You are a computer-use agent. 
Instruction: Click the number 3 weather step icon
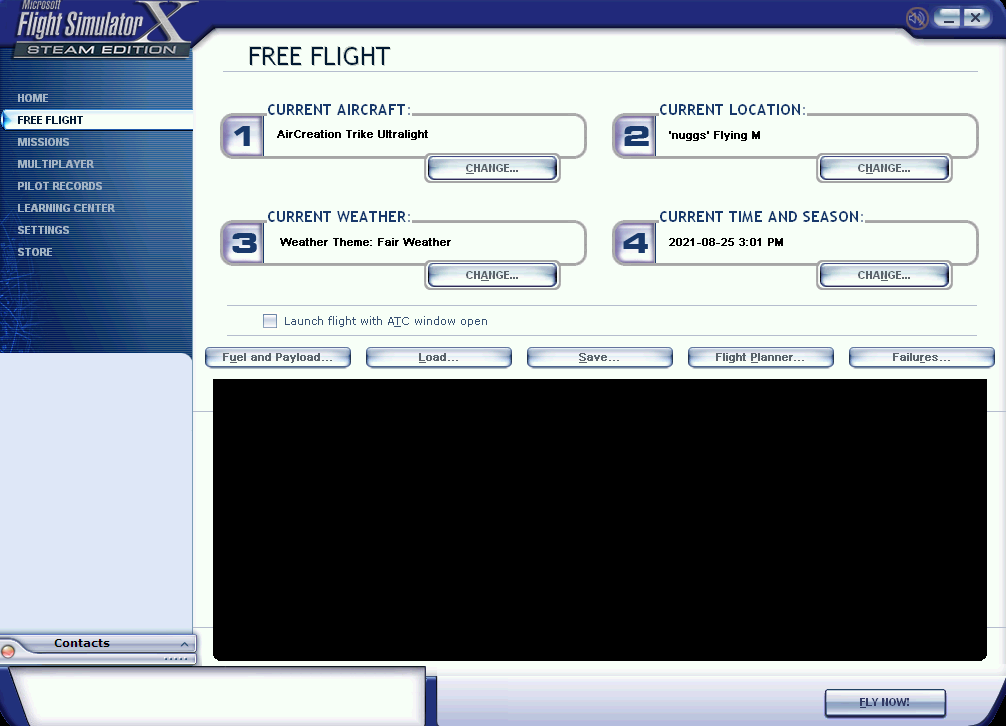[x=242, y=243]
